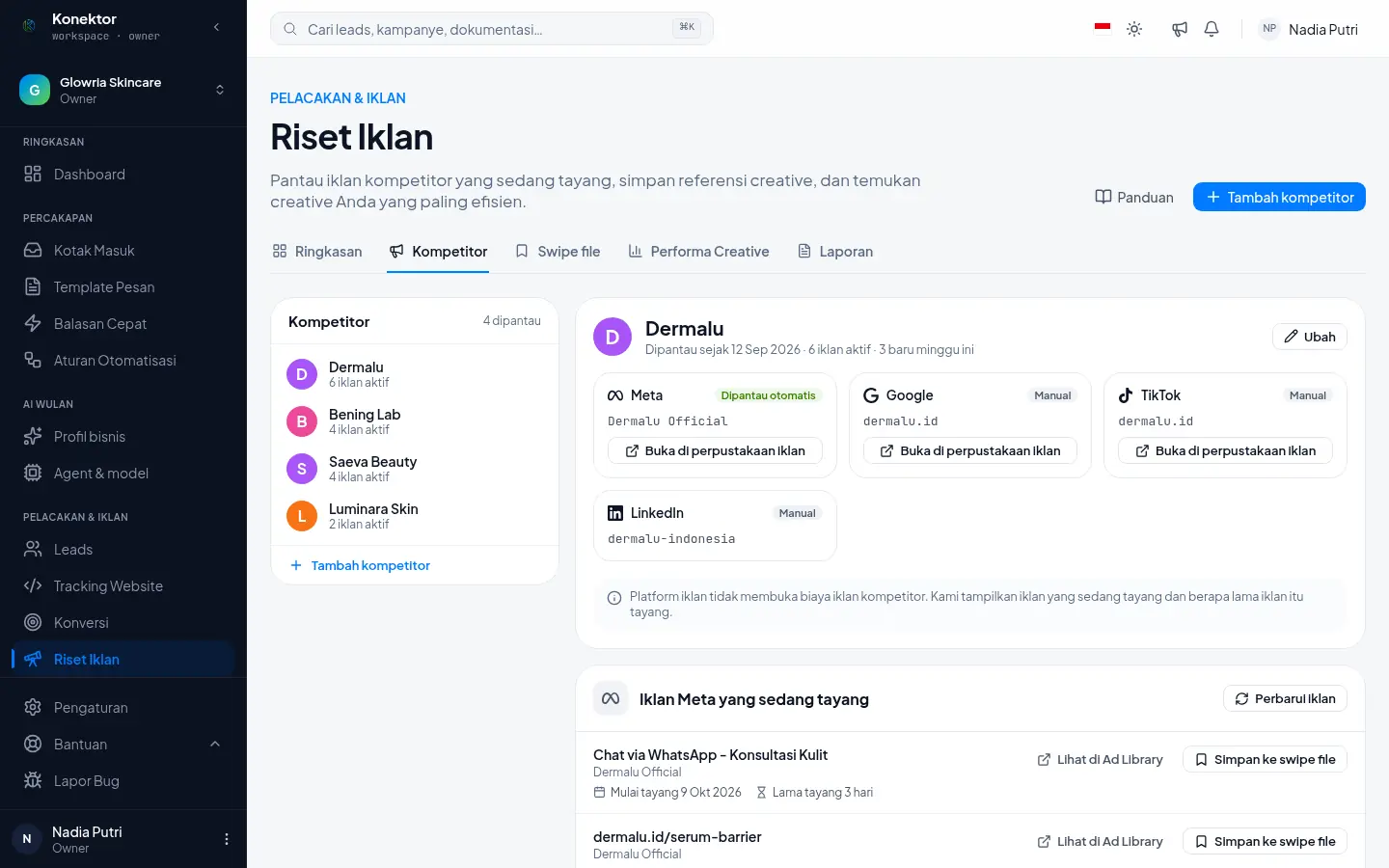Open announcements megaphone icon

[x=1179, y=29]
